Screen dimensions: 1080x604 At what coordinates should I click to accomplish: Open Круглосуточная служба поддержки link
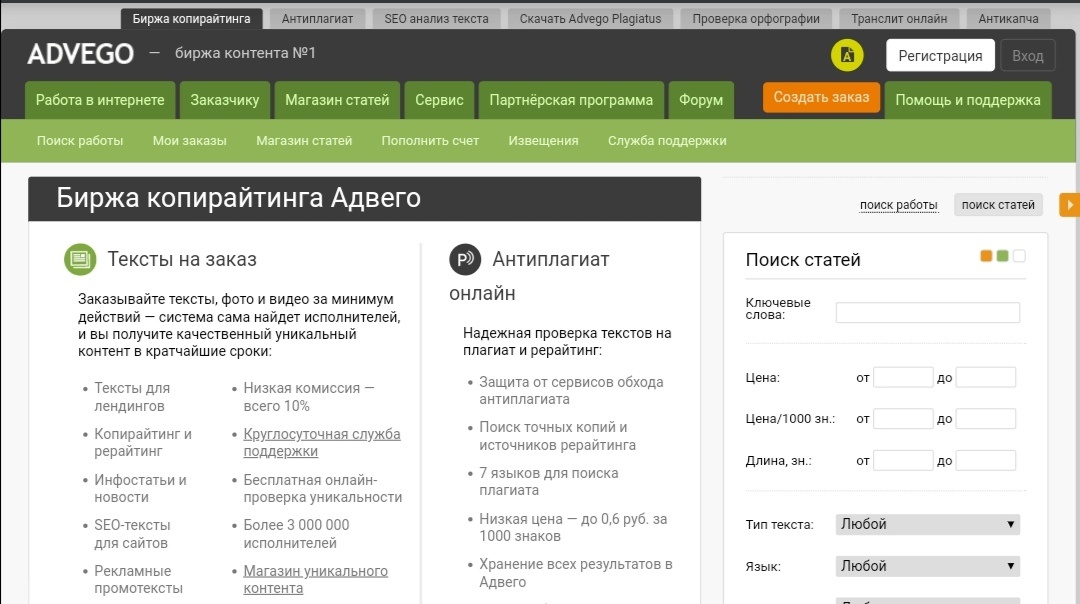pyautogui.click(x=322, y=443)
